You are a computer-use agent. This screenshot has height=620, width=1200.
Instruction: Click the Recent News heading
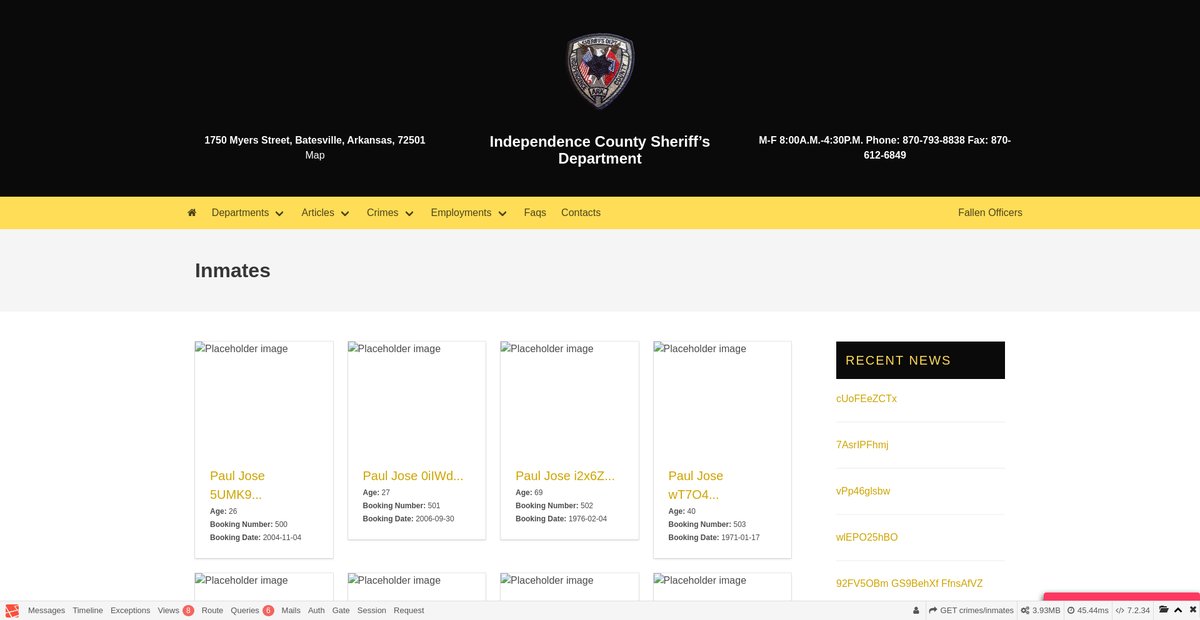coord(898,360)
